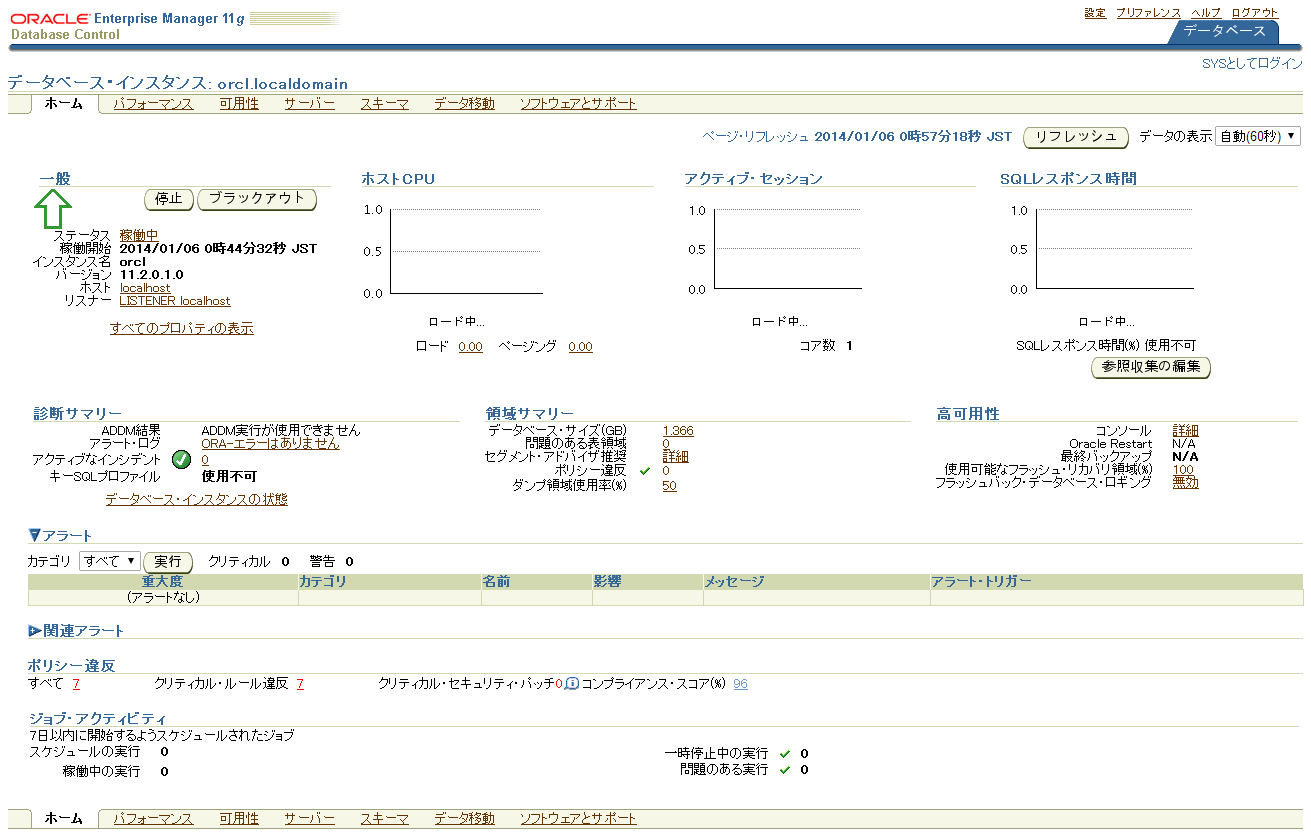
Task: Sort alerts by メッセージ column
Action: [734, 582]
